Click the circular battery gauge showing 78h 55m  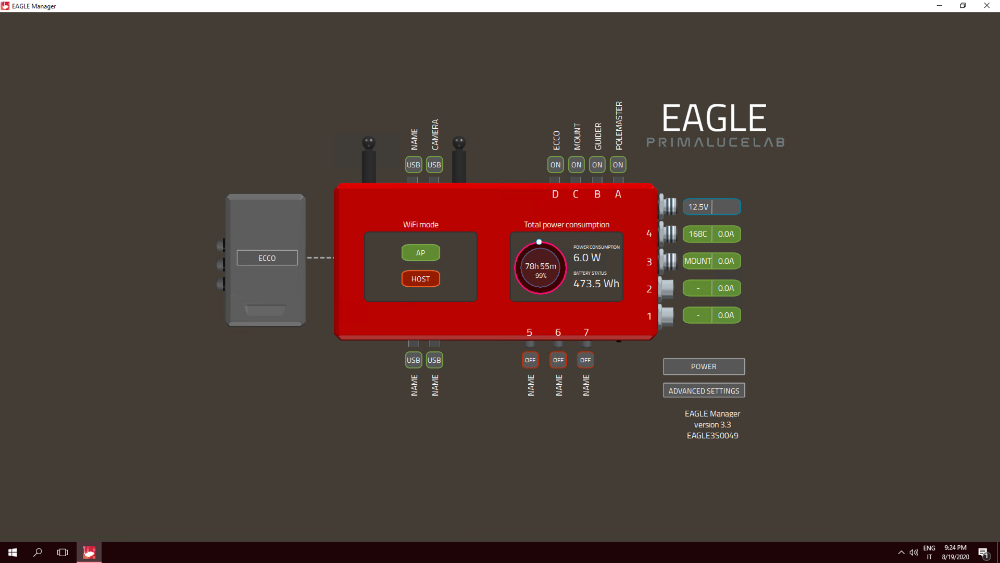pyautogui.click(x=540, y=268)
